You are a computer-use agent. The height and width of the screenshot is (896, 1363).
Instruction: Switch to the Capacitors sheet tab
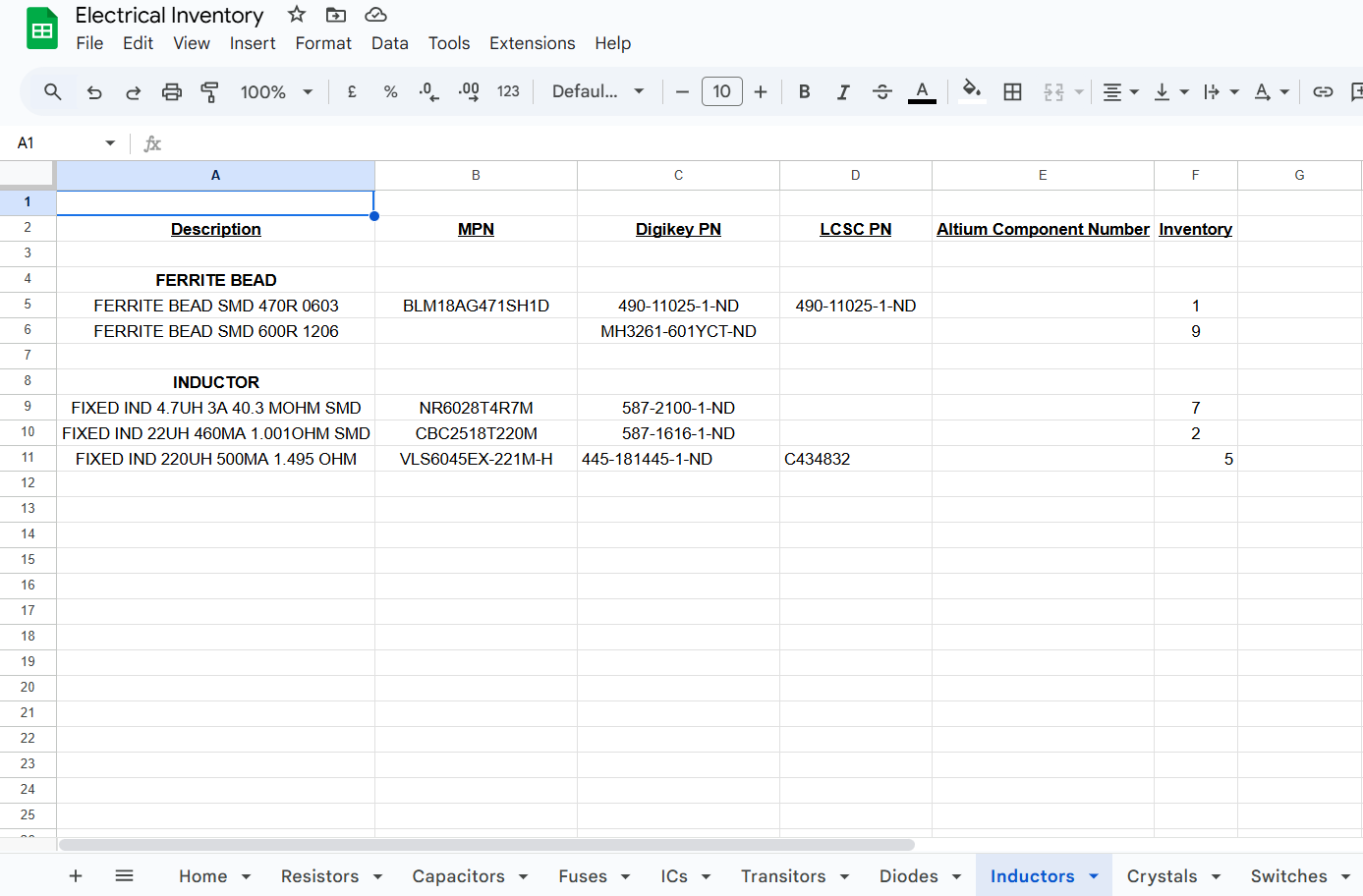pos(458,876)
